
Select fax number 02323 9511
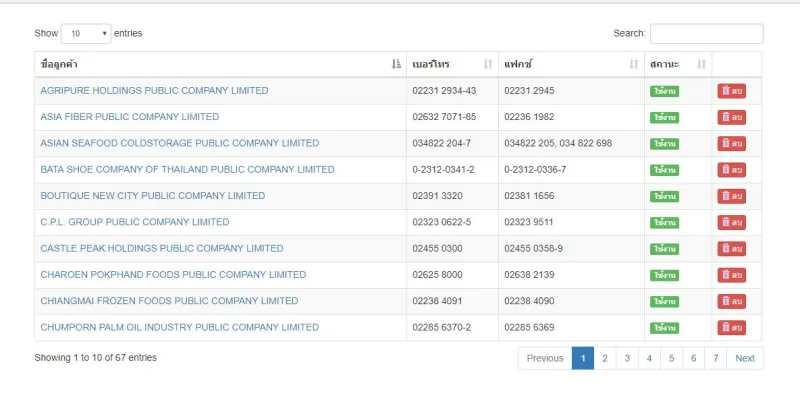click(529, 222)
